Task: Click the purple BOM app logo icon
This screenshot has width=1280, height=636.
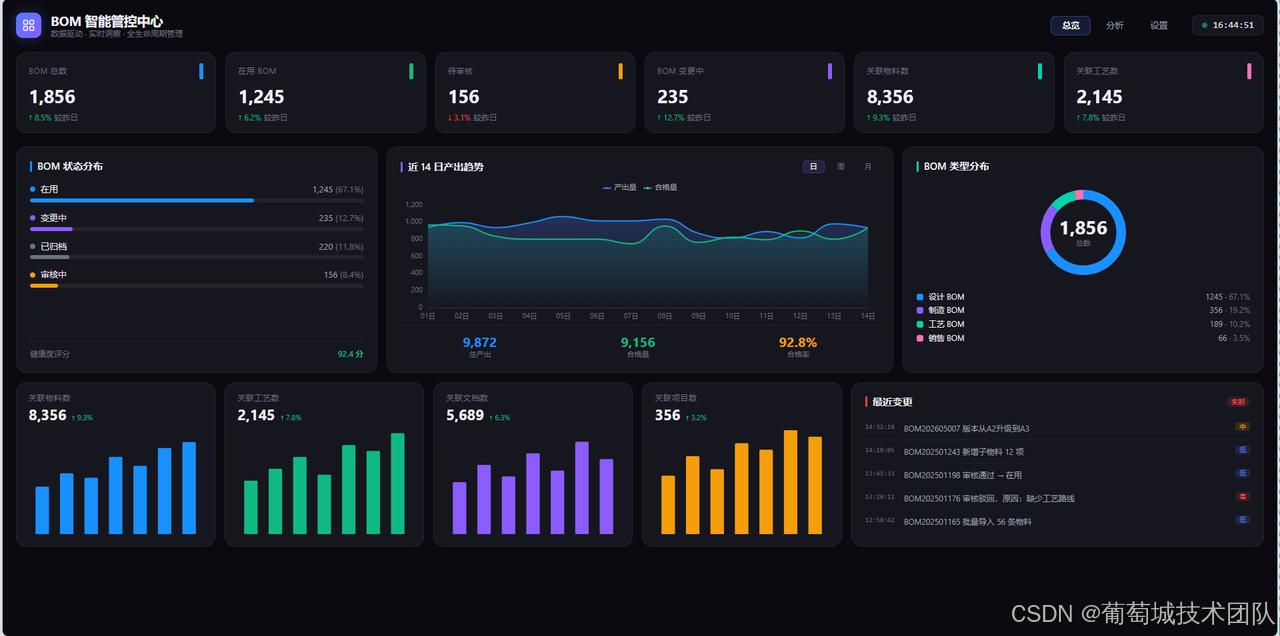Action: (28, 25)
